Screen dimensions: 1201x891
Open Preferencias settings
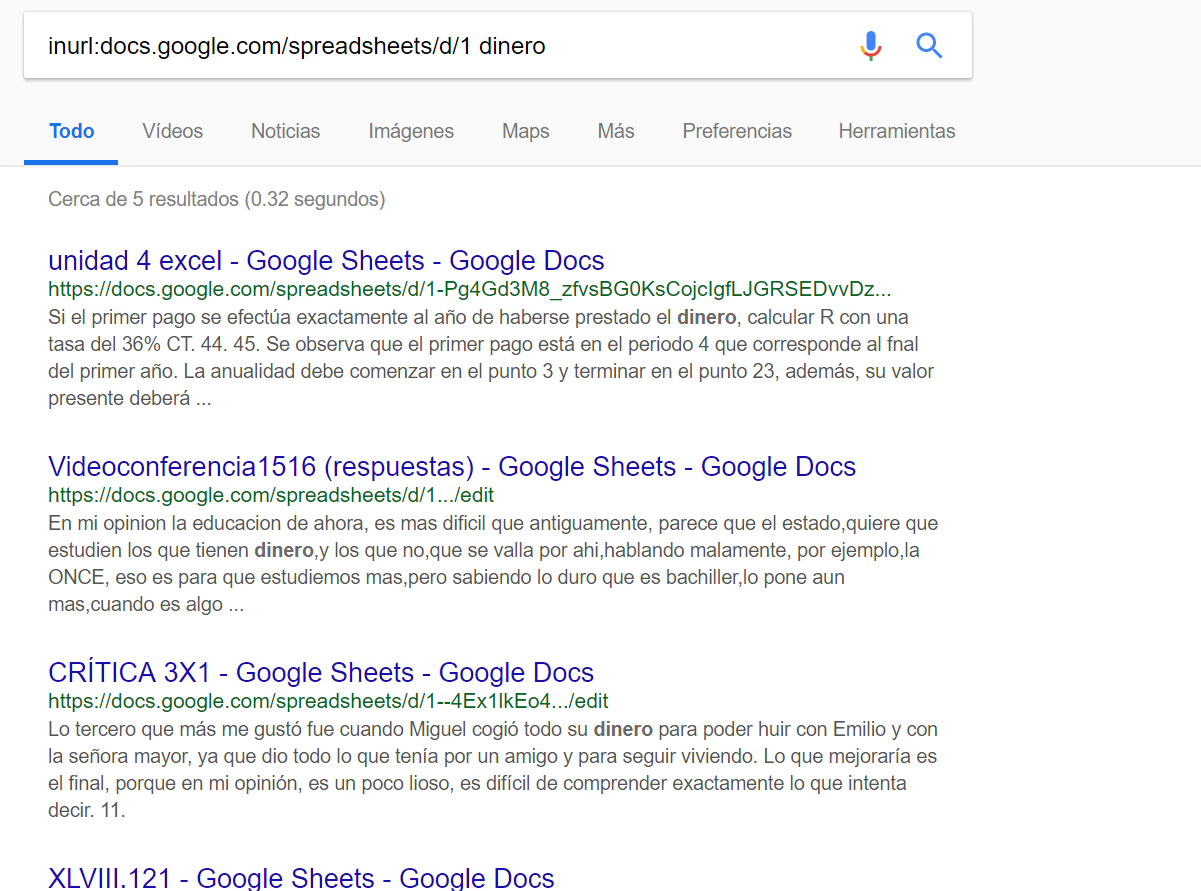point(737,131)
